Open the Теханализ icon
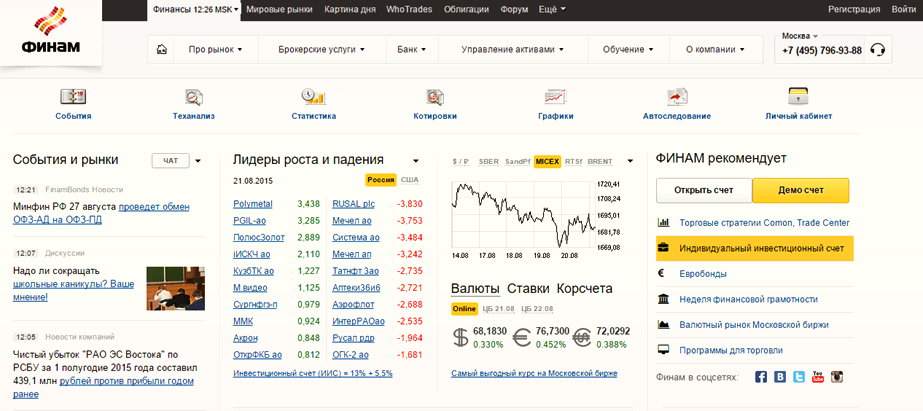This screenshot has width=923, height=411. (194, 97)
